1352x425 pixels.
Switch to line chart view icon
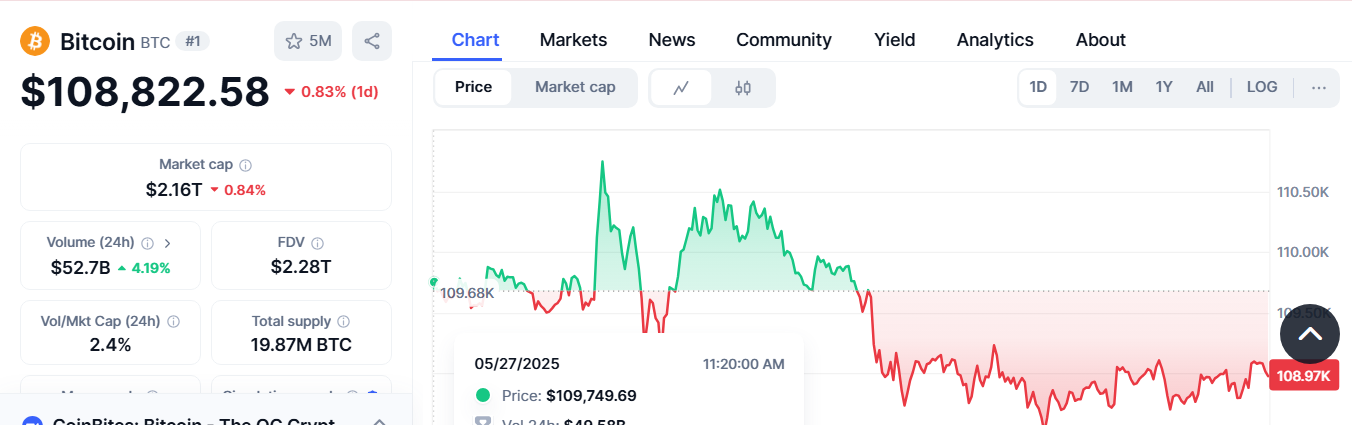[681, 88]
